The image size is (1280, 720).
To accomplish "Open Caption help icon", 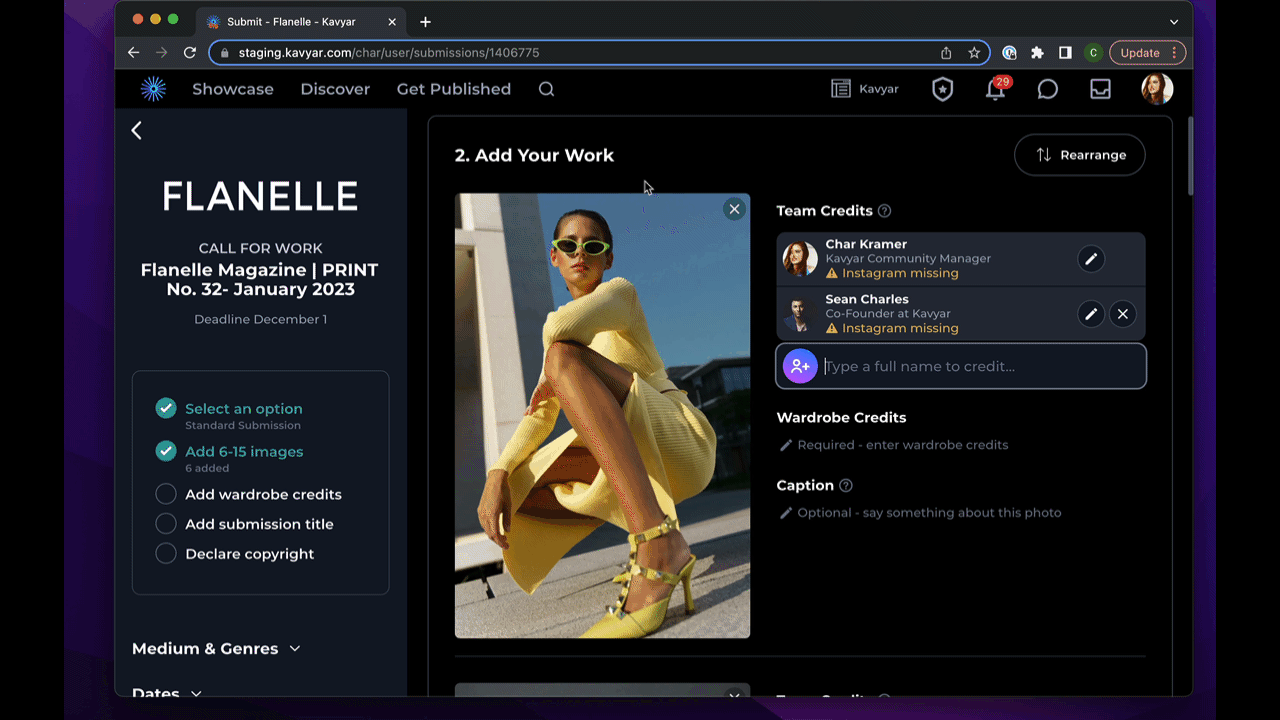I will [x=846, y=486].
